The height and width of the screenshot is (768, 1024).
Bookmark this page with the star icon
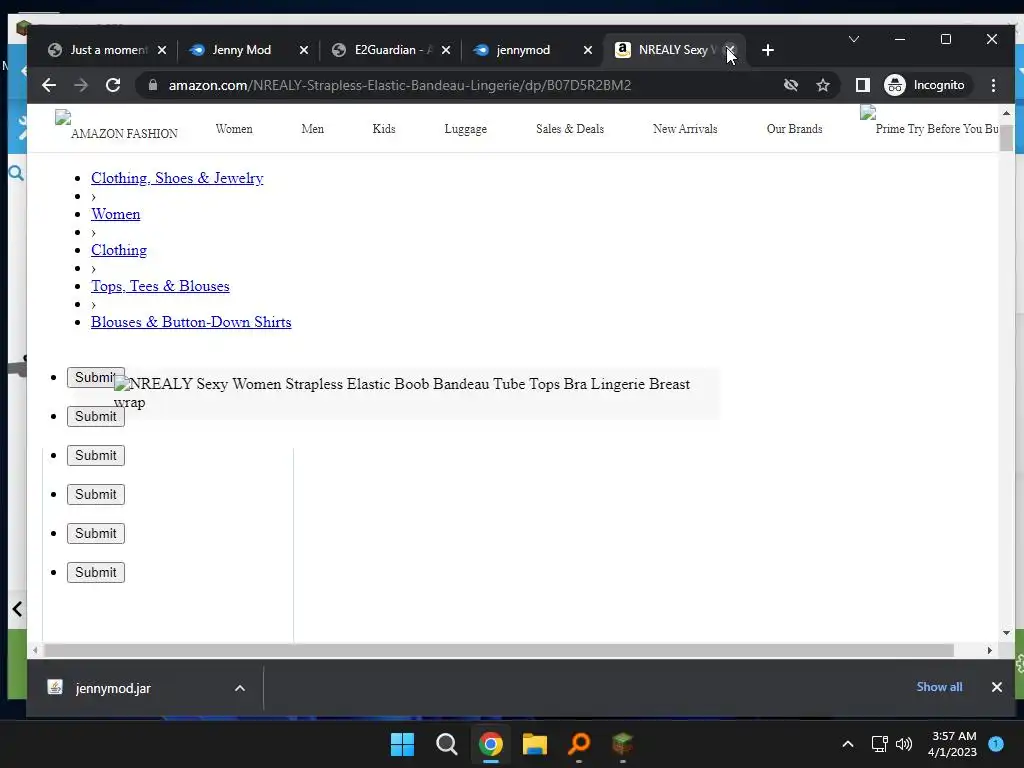click(x=823, y=85)
